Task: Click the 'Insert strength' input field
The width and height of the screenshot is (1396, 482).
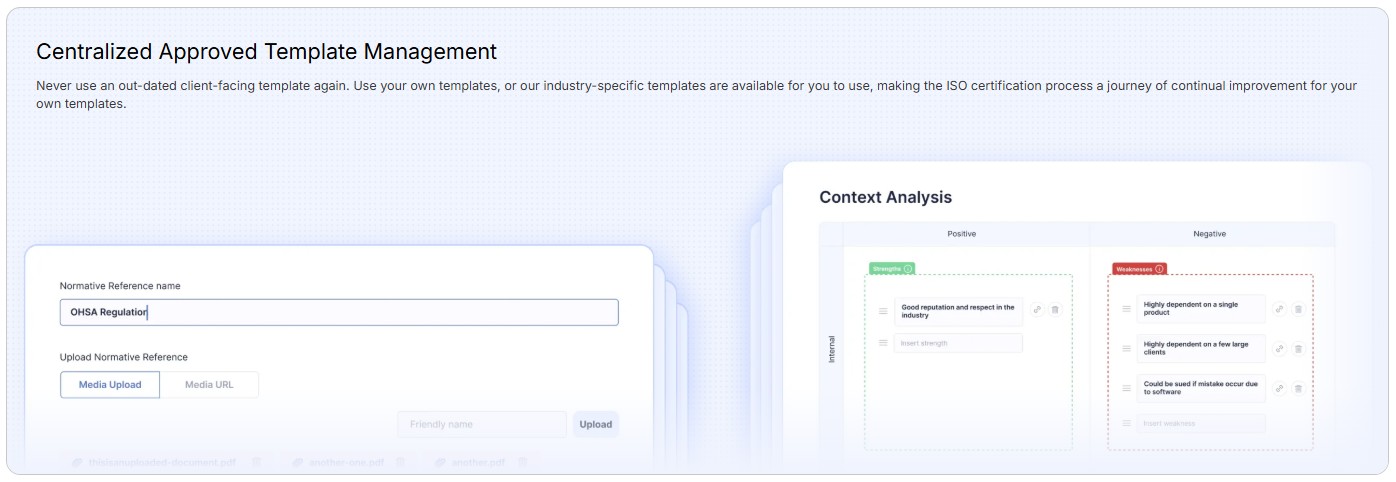Action: 958,343
